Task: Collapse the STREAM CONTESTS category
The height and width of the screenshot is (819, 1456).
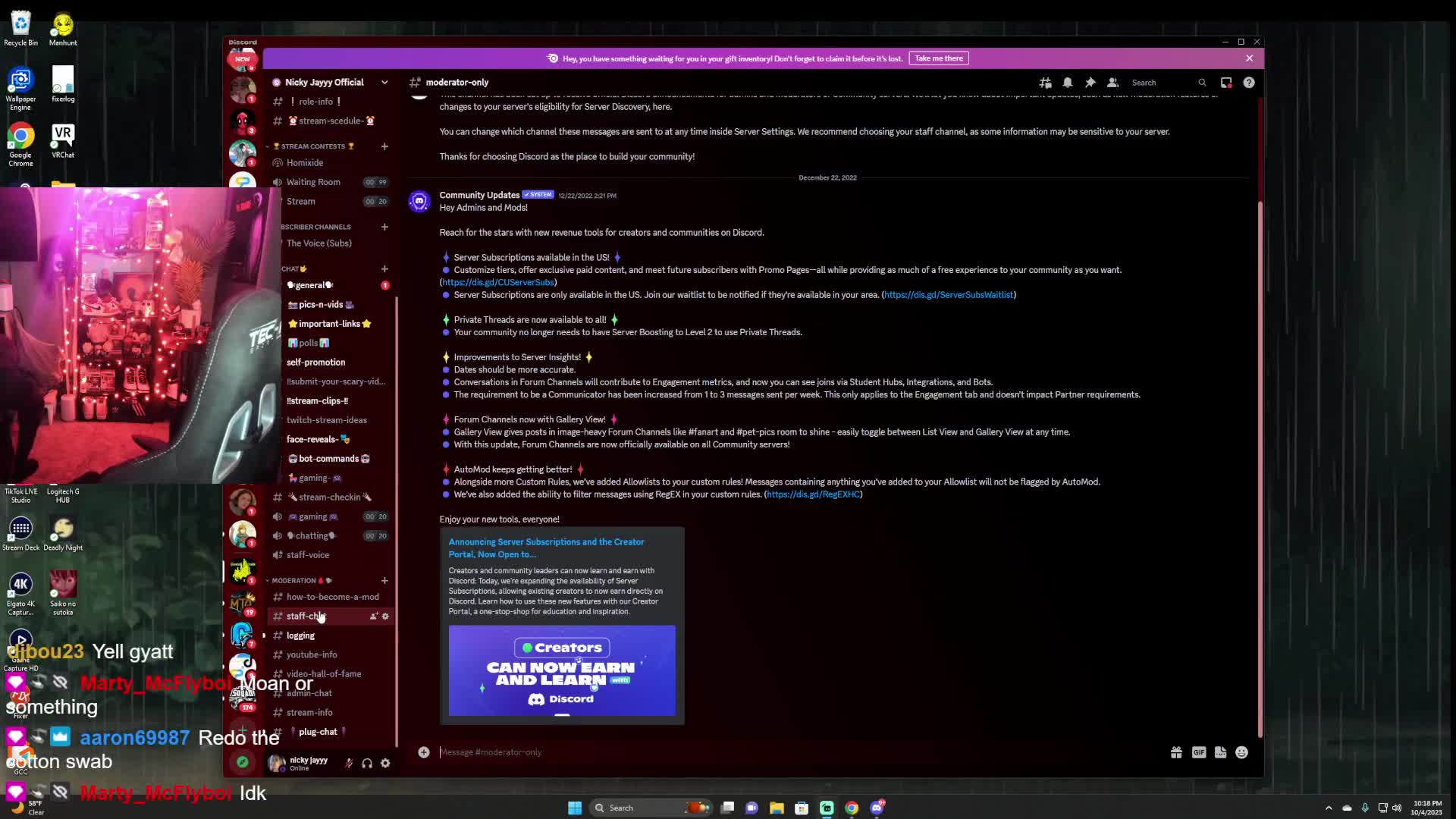Action: pos(311,146)
